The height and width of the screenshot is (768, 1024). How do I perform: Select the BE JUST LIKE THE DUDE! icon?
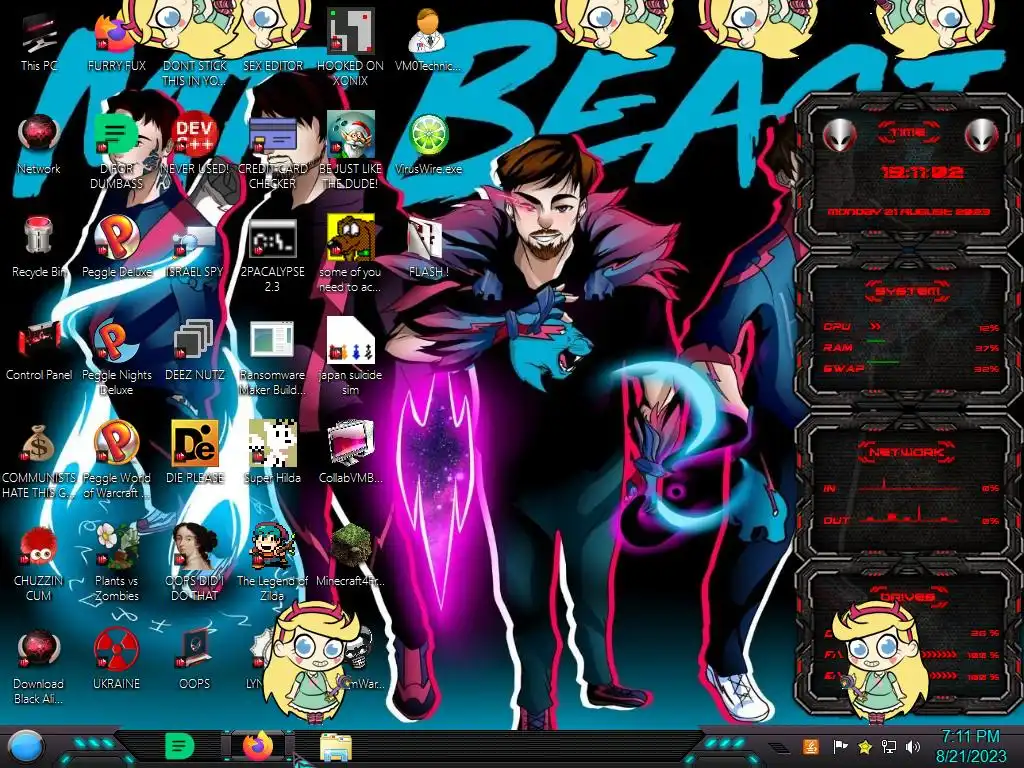tap(351, 150)
